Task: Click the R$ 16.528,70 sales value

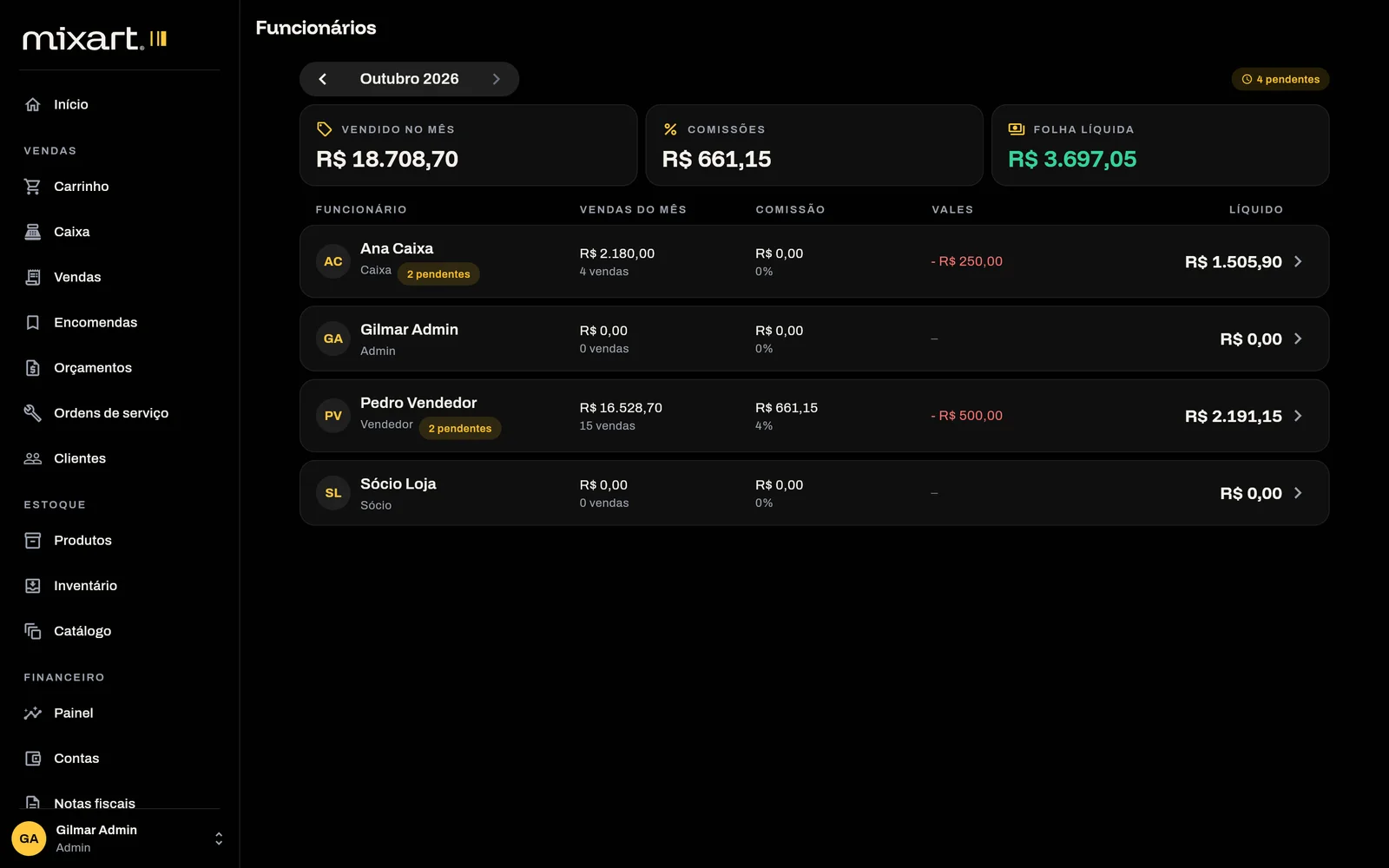Action: point(621,408)
